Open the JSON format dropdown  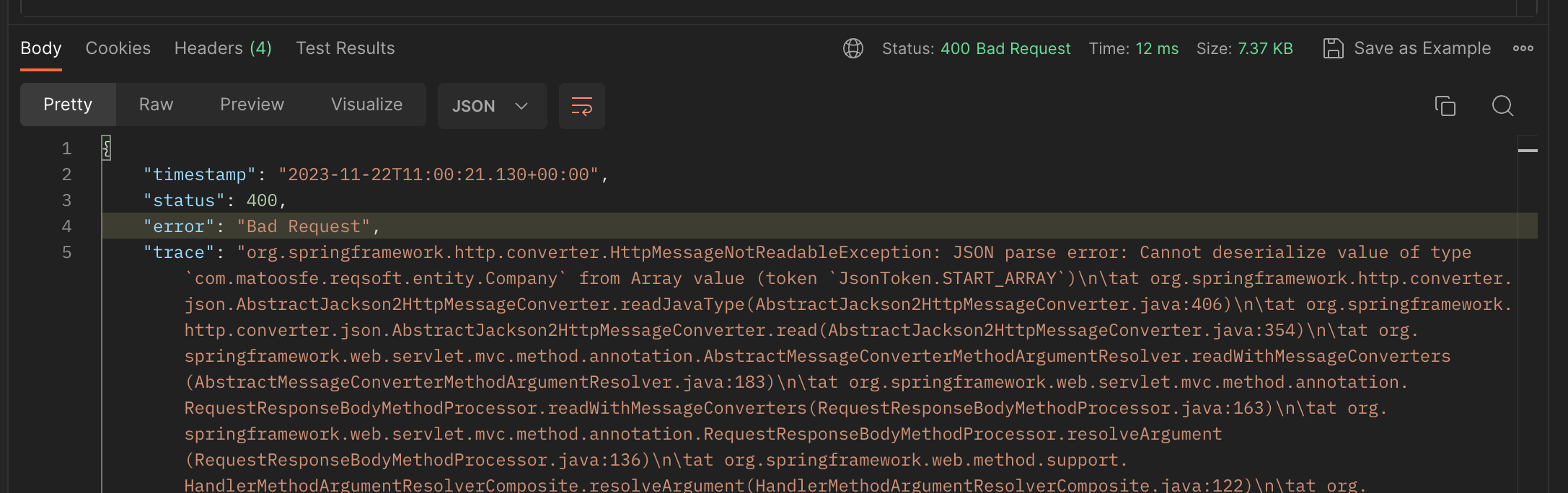tap(492, 106)
